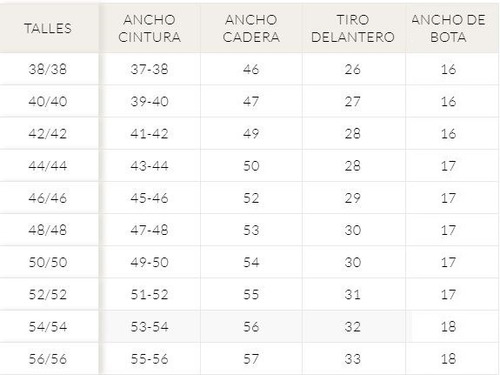Click the ANCHO DE BOTA header
500x375 pixels.
[448, 28]
